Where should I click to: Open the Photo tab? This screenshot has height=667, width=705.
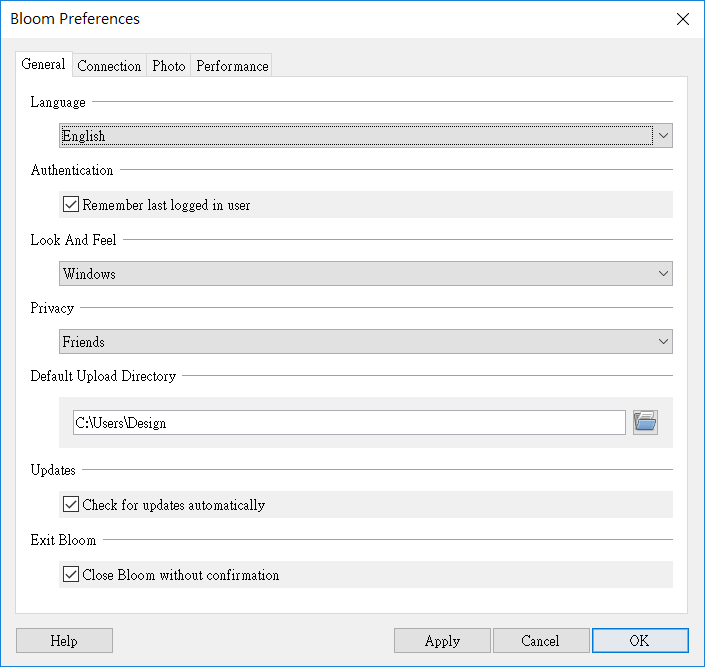pyautogui.click(x=168, y=66)
